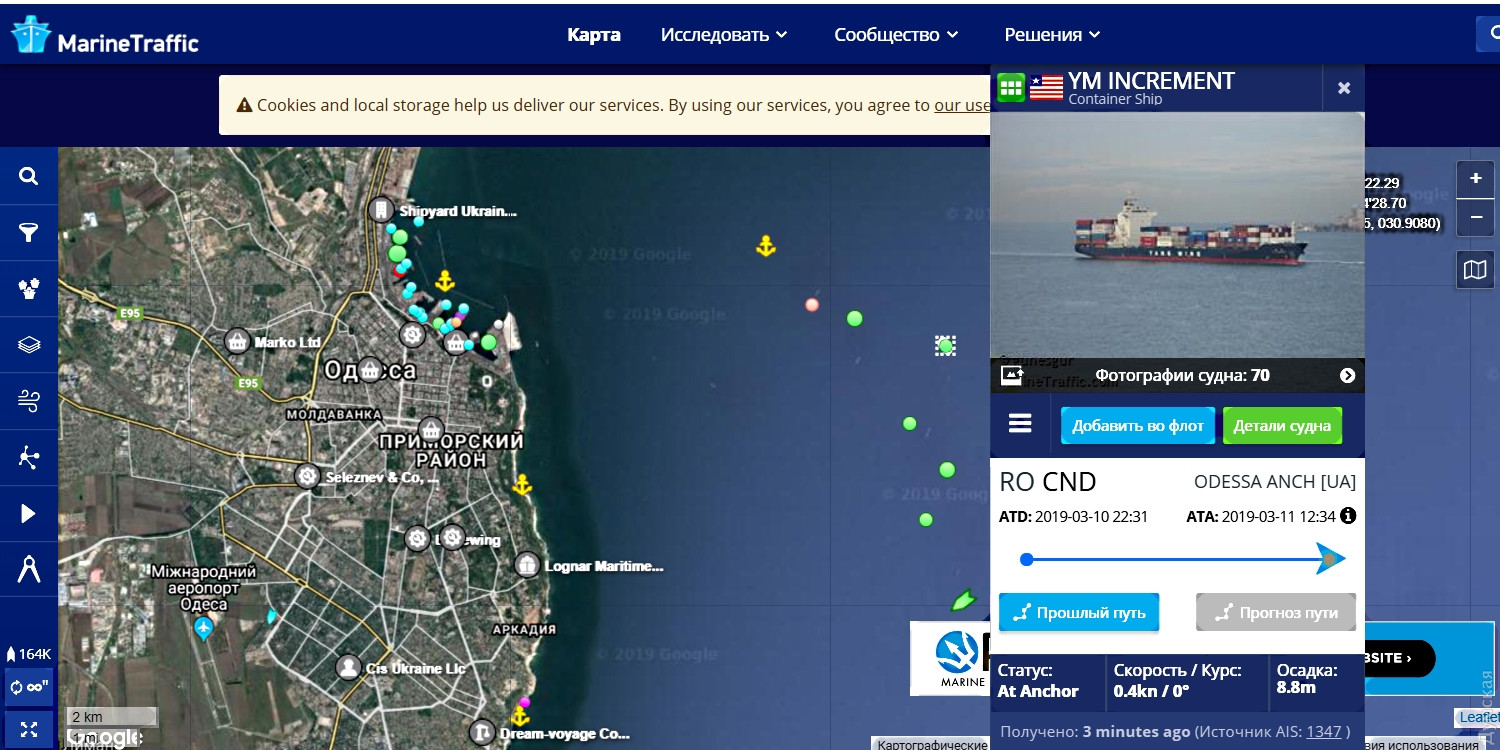Select the distance measuring compass tool
This screenshot has width=1500, height=750.
tap(28, 570)
